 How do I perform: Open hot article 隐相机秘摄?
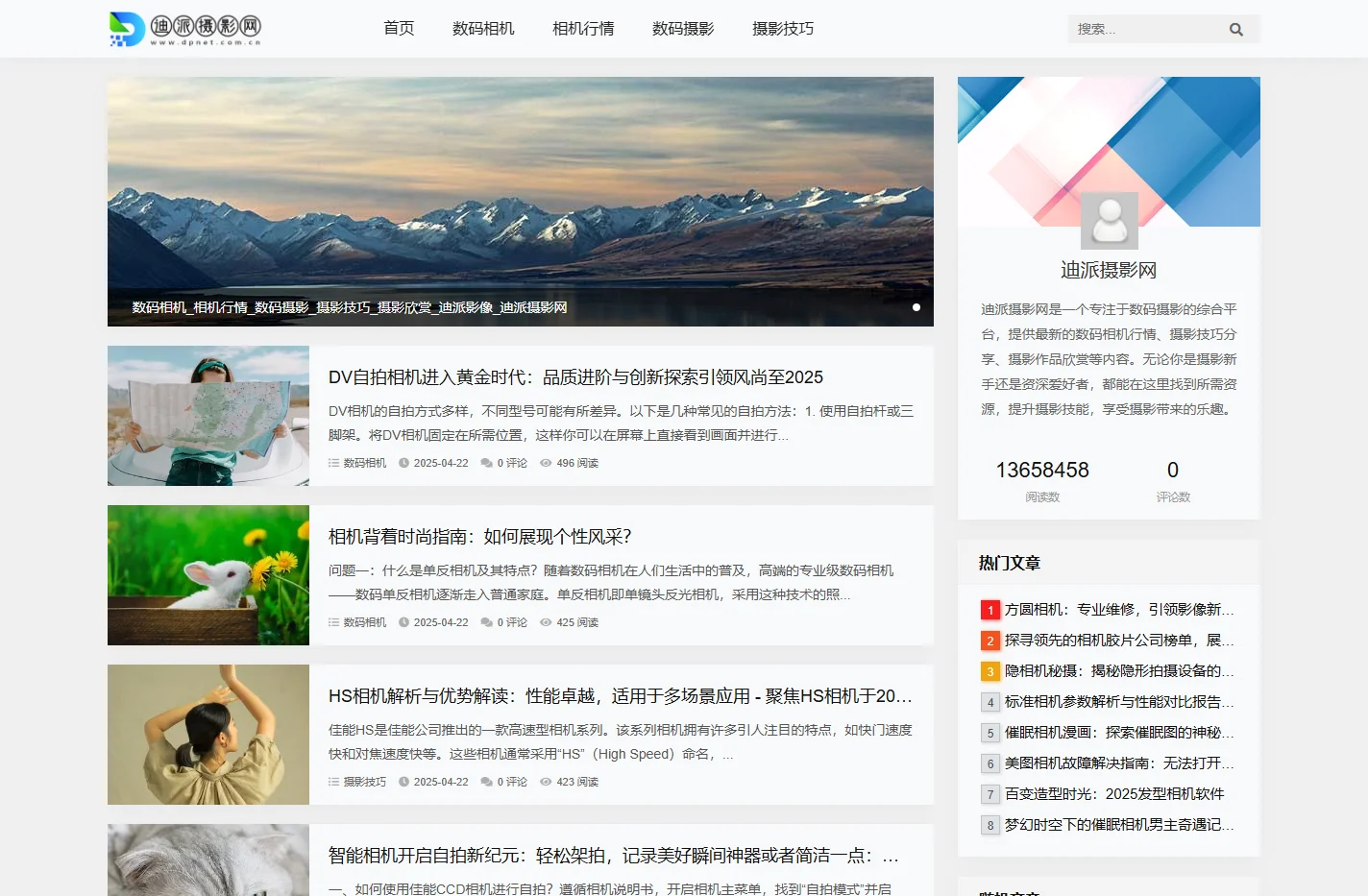point(1119,671)
